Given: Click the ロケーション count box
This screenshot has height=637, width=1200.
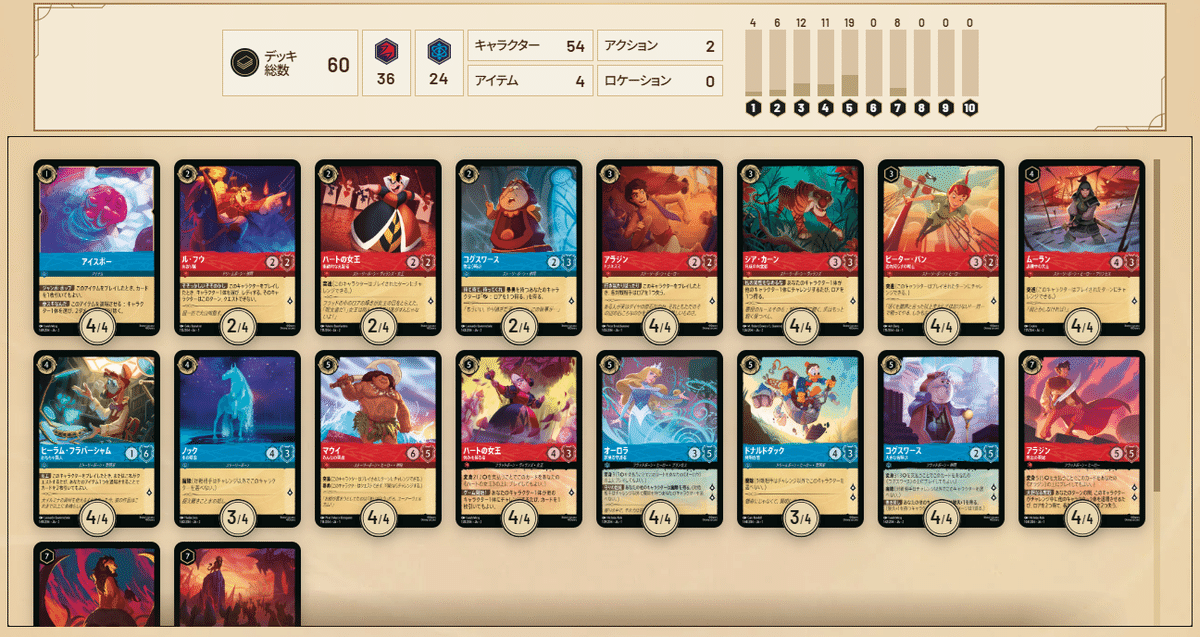Looking at the screenshot, I should point(660,81).
